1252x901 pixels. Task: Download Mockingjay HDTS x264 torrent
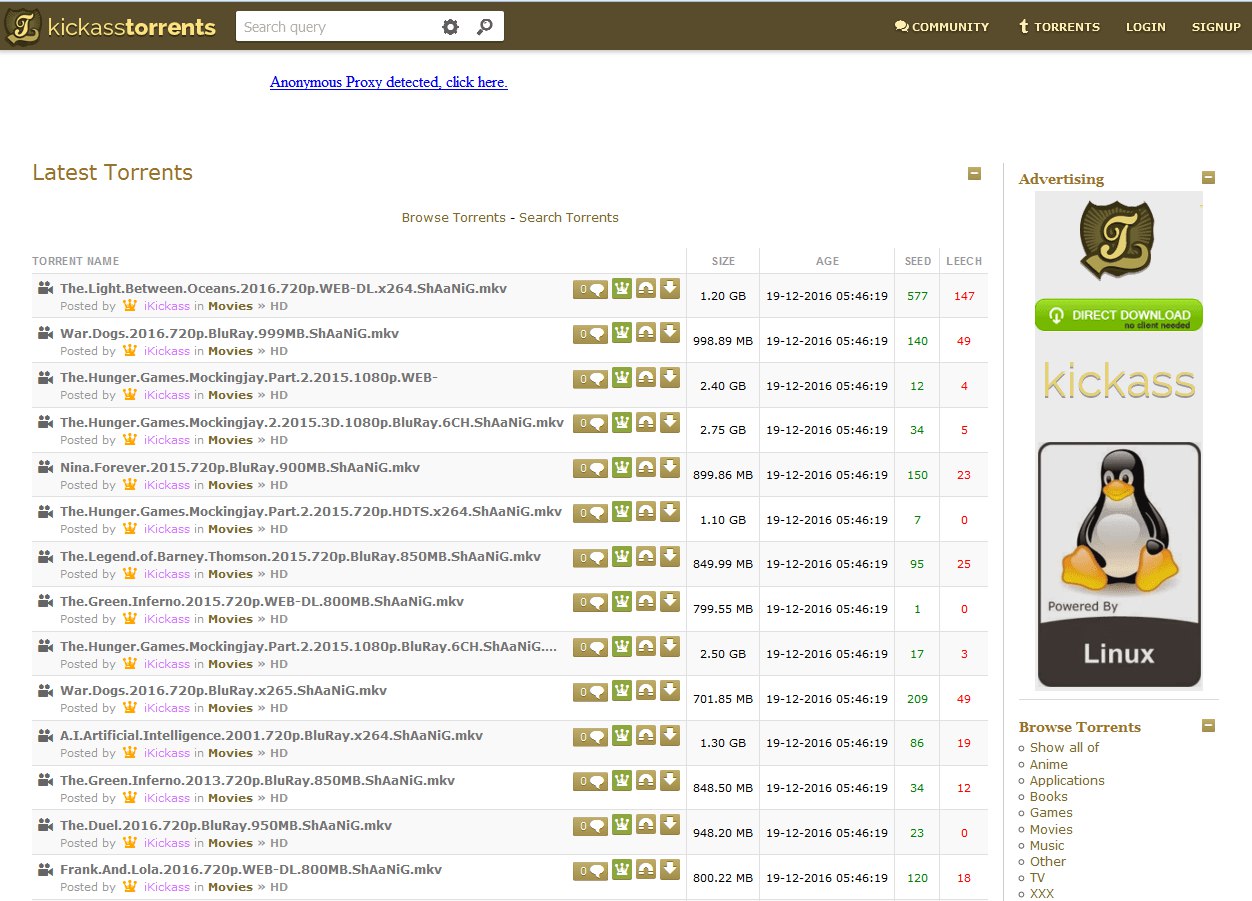coord(670,512)
